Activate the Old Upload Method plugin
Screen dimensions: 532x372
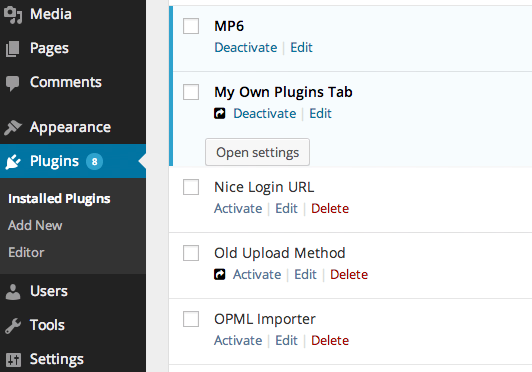(x=257, y=274)
